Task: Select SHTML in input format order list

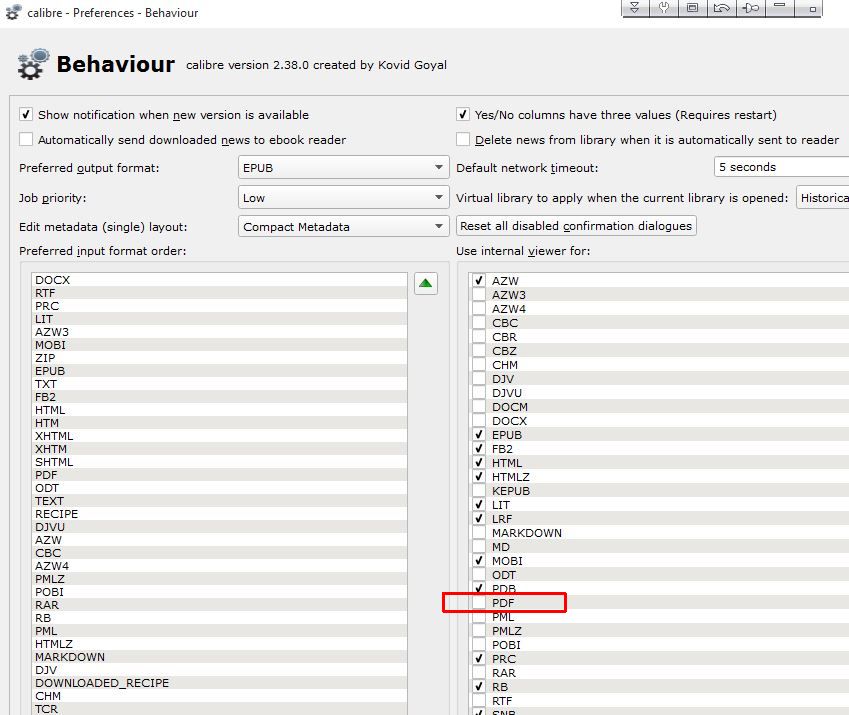Action: pyautogui.click(x=219, y=462)
